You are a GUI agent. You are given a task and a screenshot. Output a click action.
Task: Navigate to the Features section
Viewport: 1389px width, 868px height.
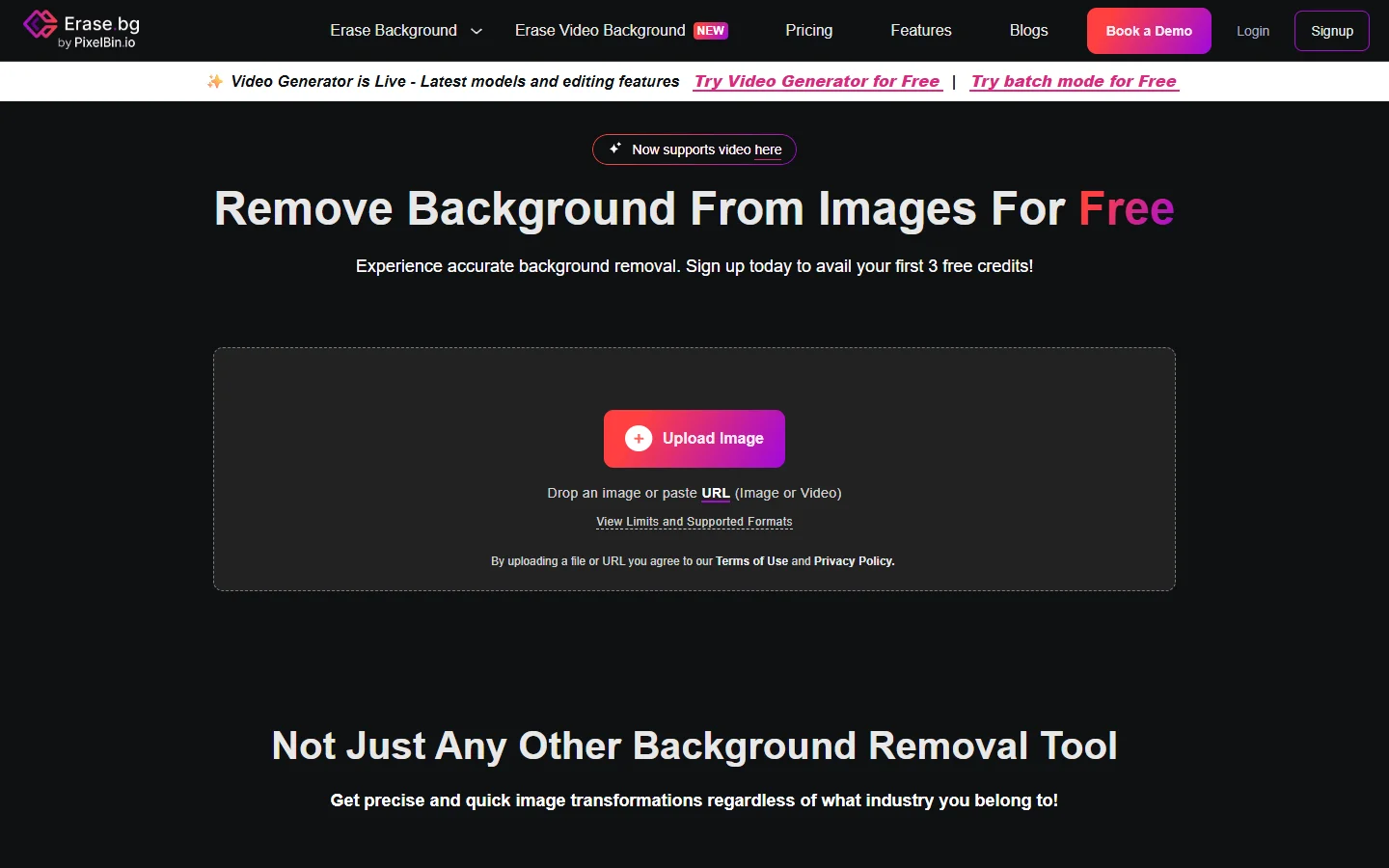tap(920, 30)
